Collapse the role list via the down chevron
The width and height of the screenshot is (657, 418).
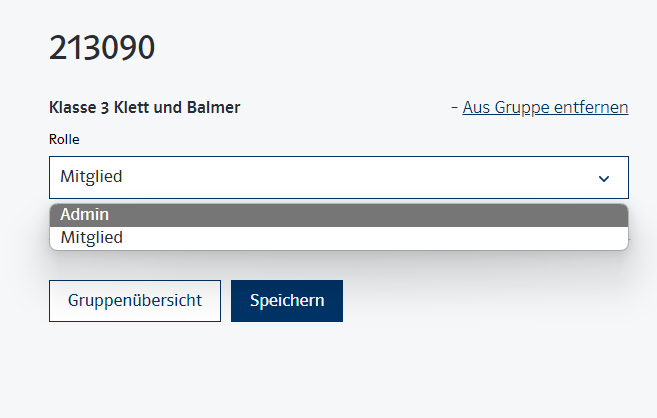pos(604,178)
